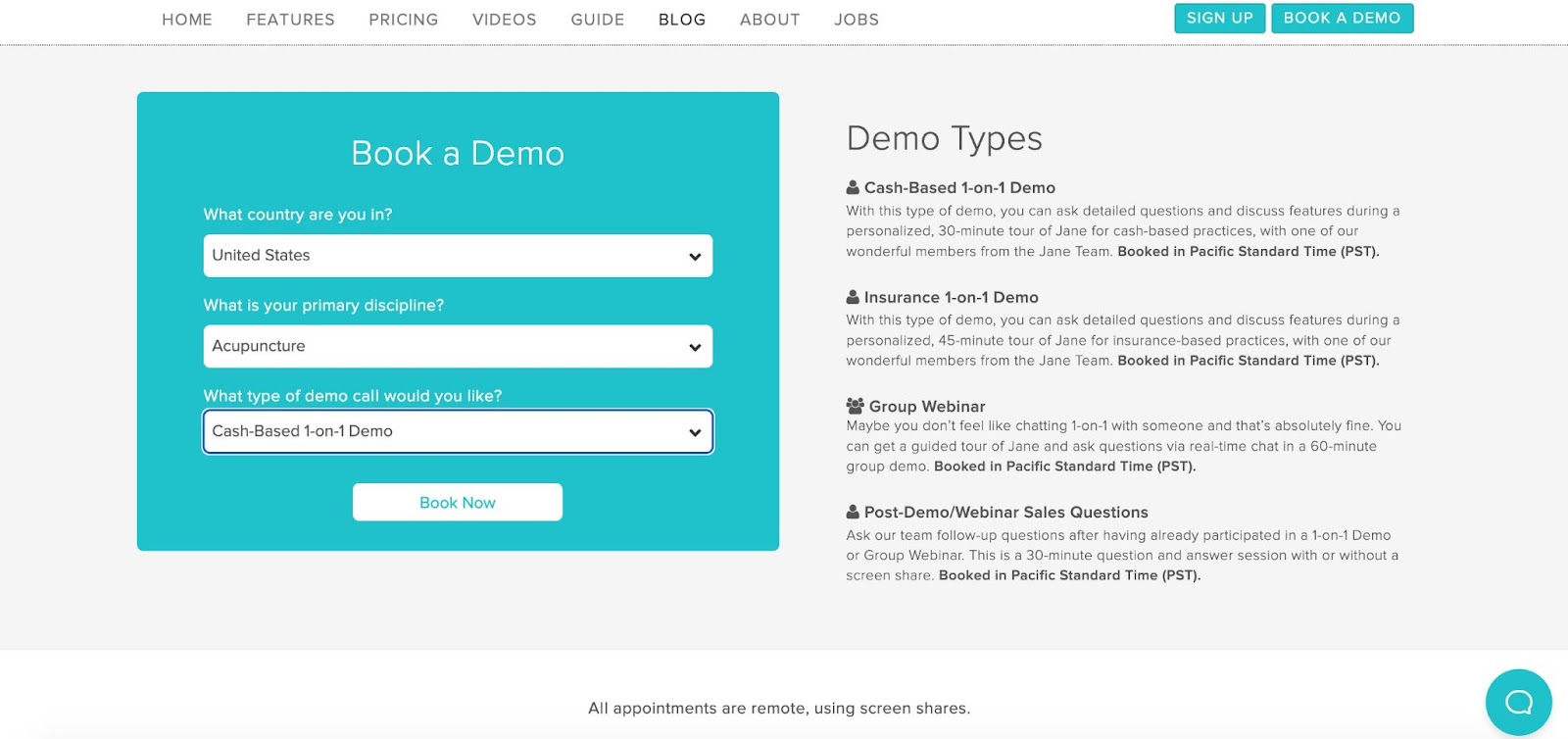
Task: Open the demo call type dropdown
Action: [x=458, y=431]
